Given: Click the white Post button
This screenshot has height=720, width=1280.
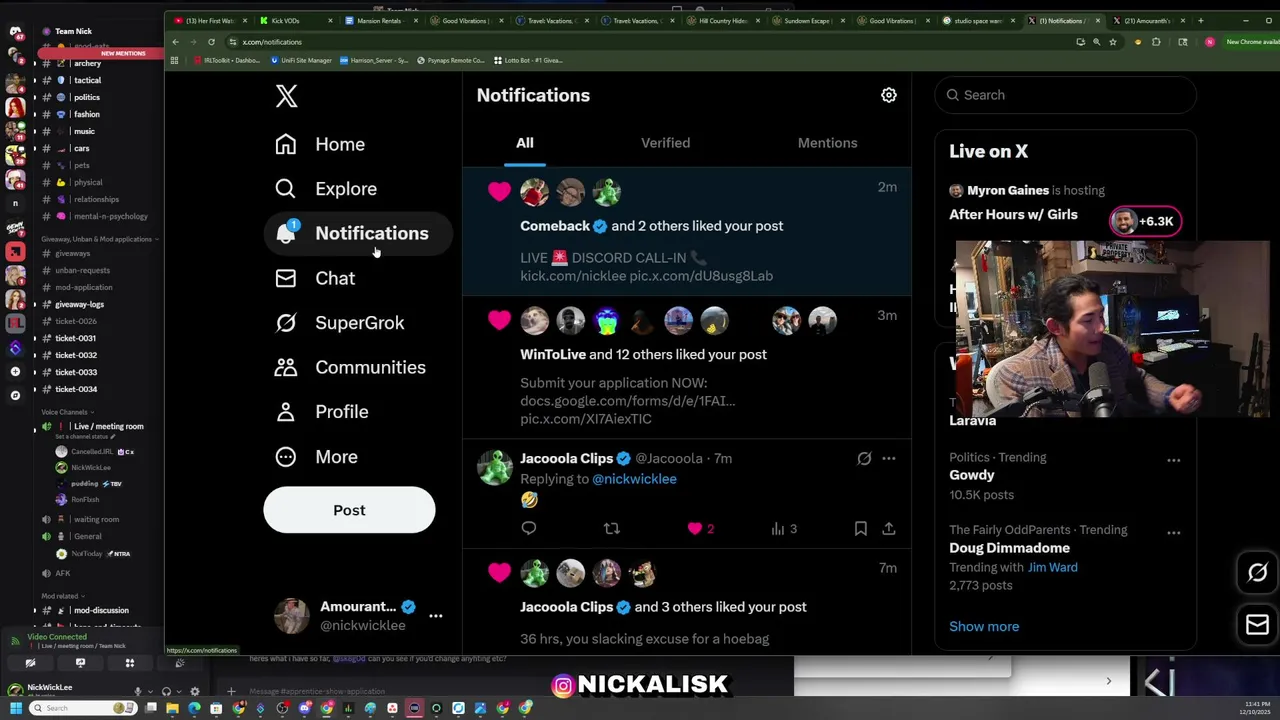Looking at the screenshot, I should tap(349, 510).
